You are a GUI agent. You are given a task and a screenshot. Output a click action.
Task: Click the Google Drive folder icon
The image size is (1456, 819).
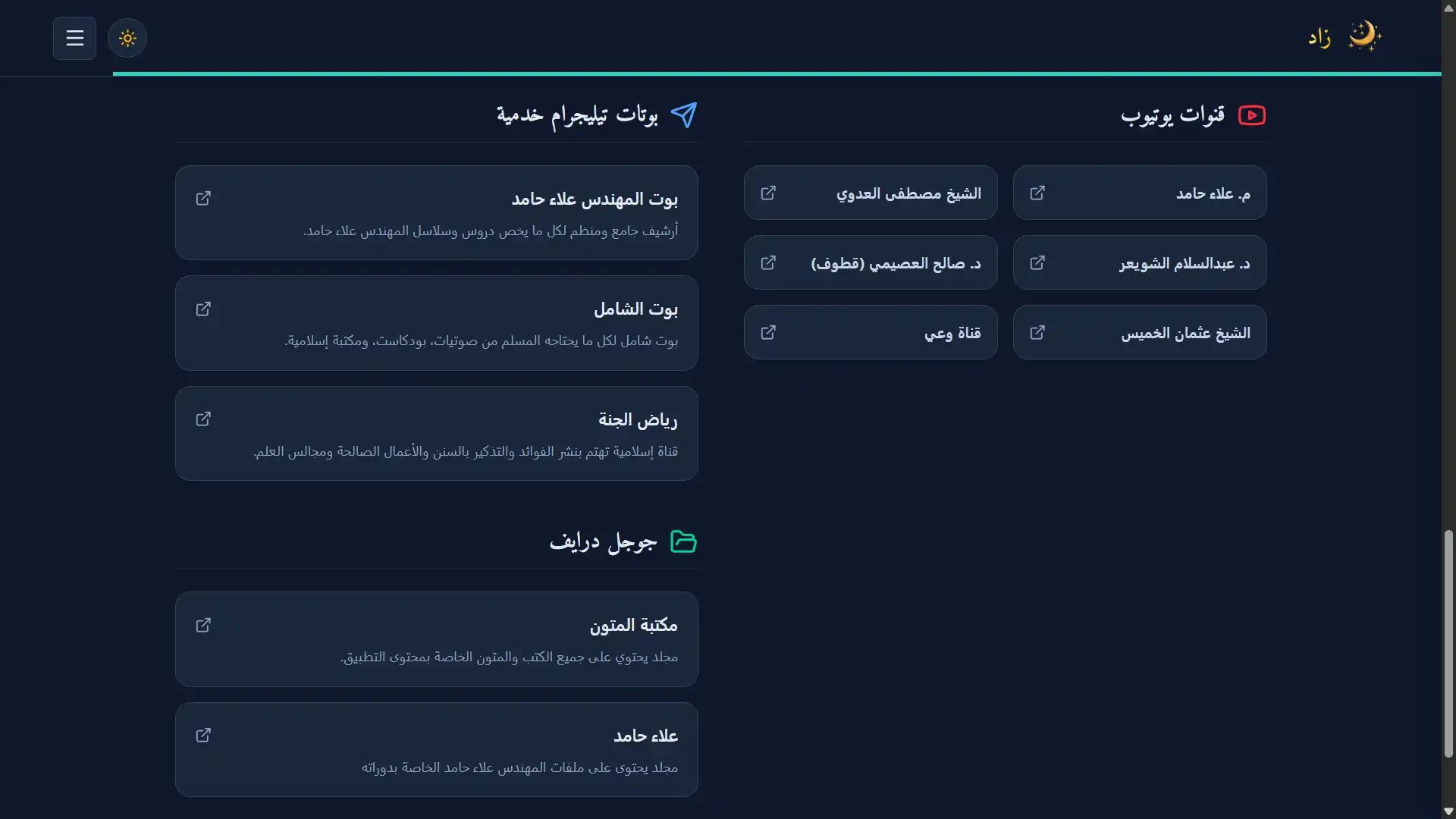click(x=683, y=541)
